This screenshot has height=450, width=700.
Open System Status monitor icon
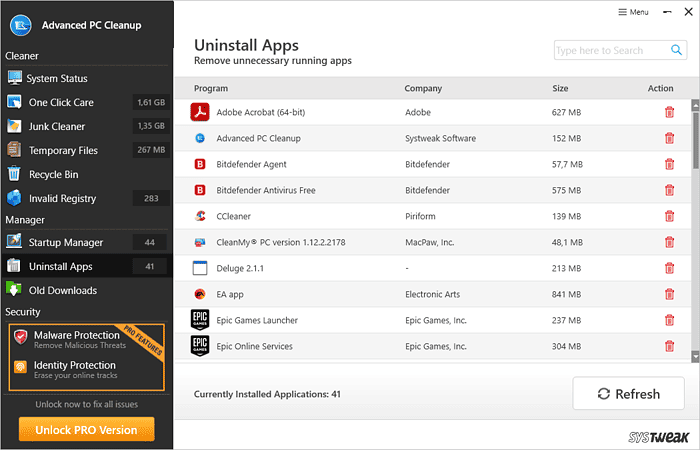[14, 78]
